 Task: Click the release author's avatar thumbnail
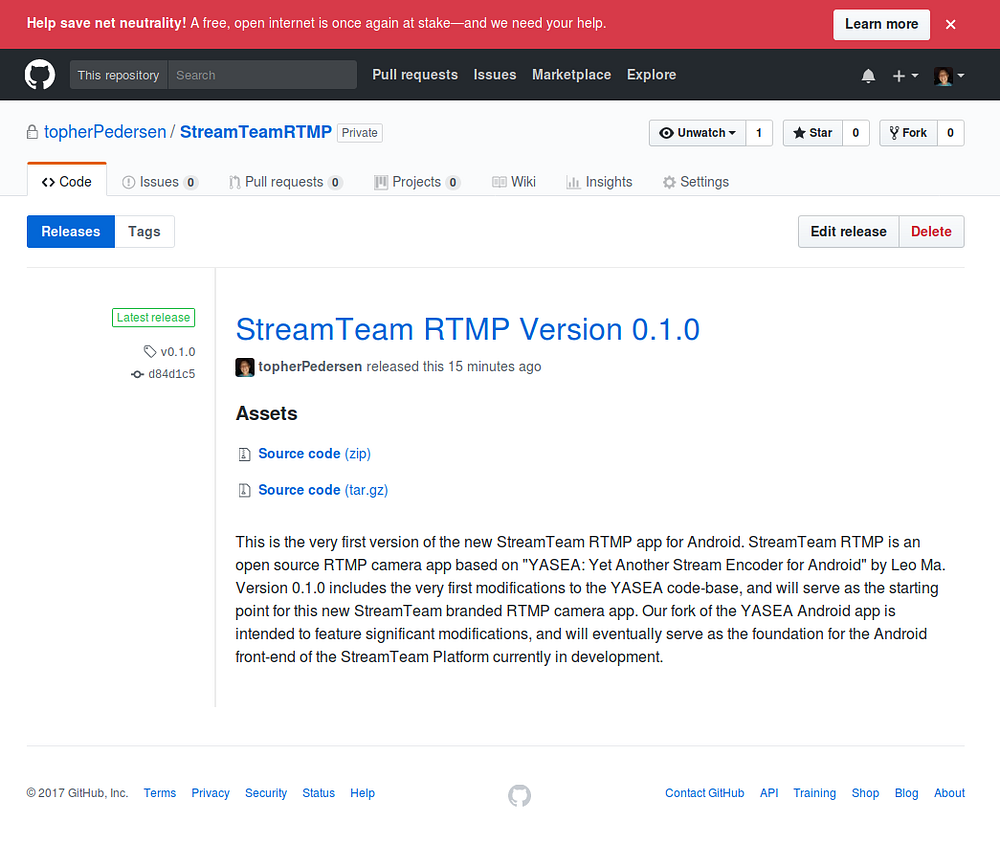245,367
